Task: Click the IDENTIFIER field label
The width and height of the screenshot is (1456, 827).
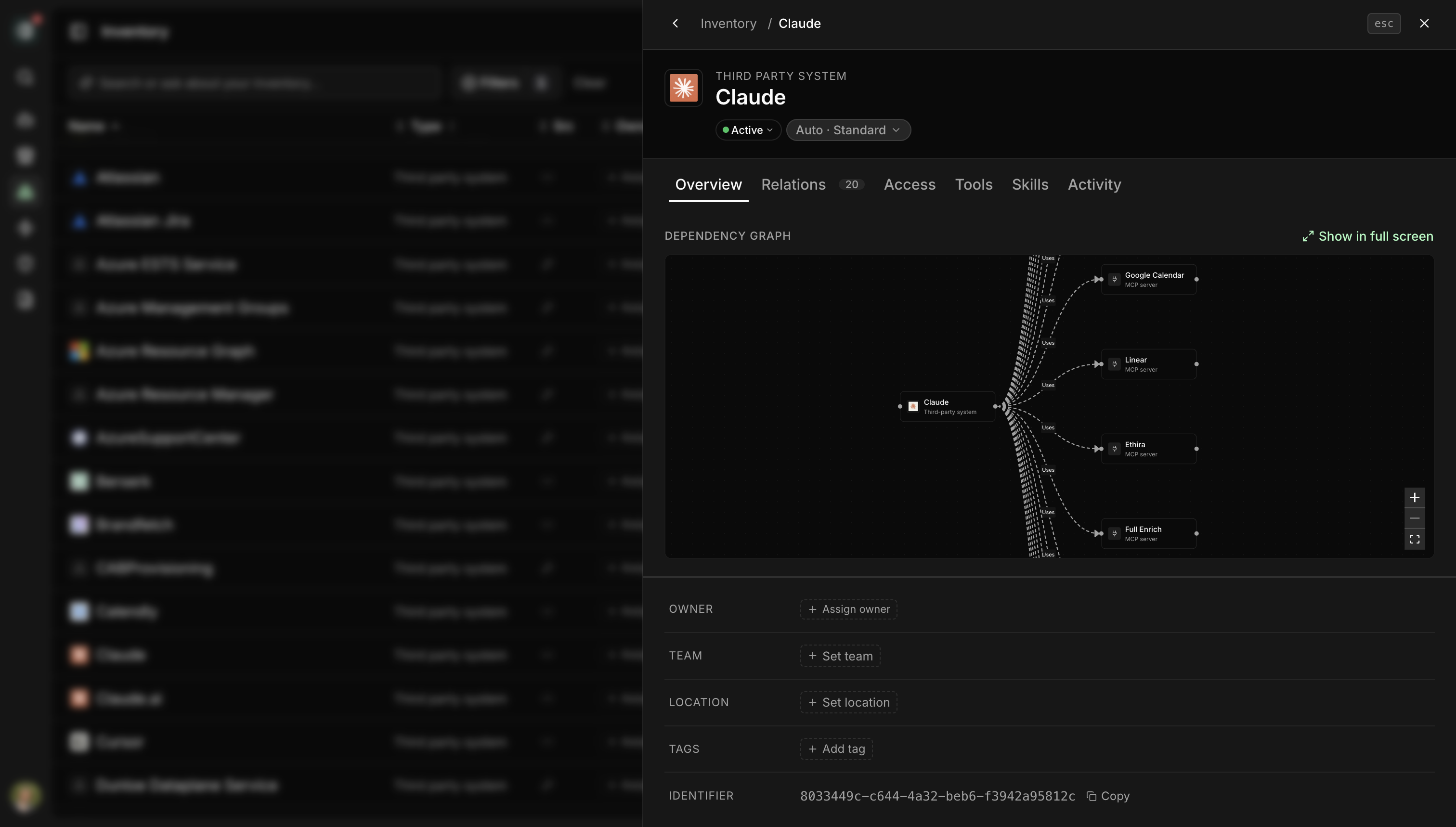Action: (701, 796)
